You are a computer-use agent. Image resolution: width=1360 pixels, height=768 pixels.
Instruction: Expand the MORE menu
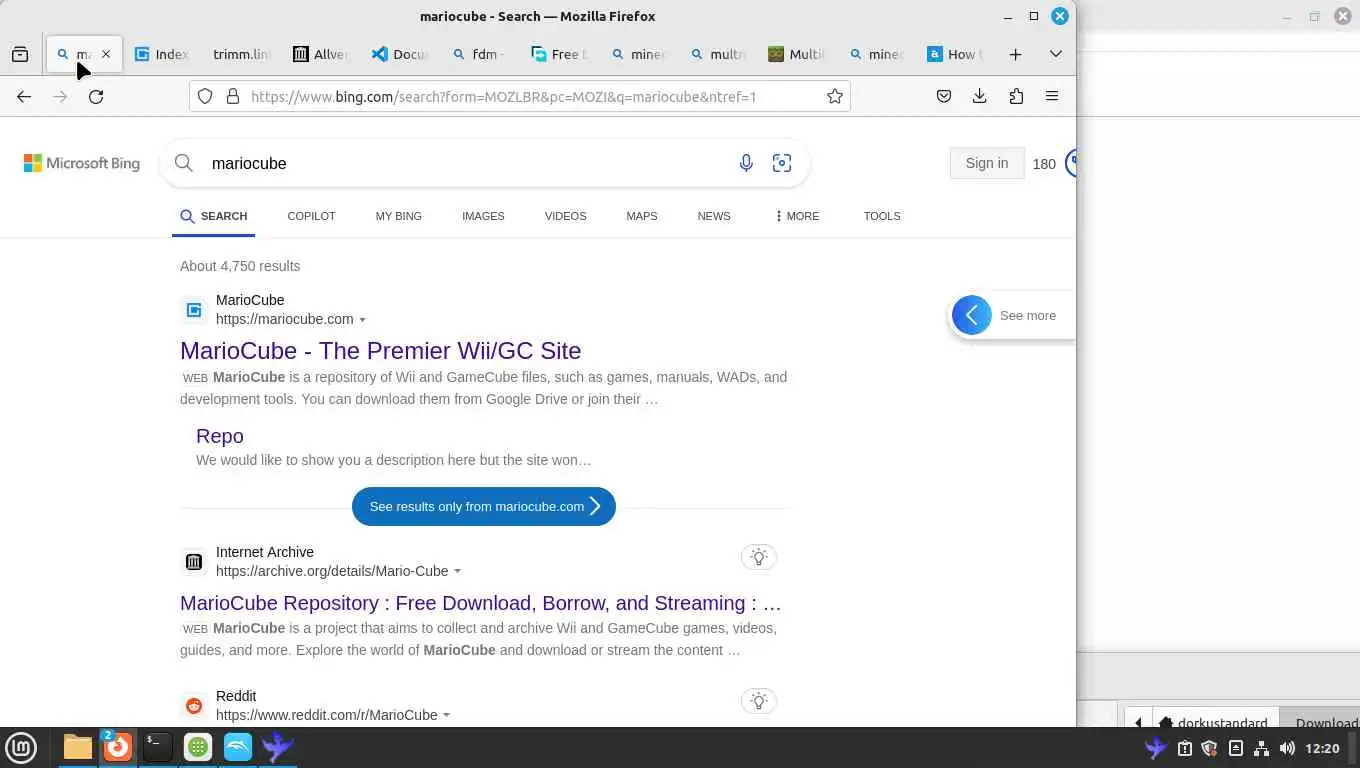[x=797, y=216]
